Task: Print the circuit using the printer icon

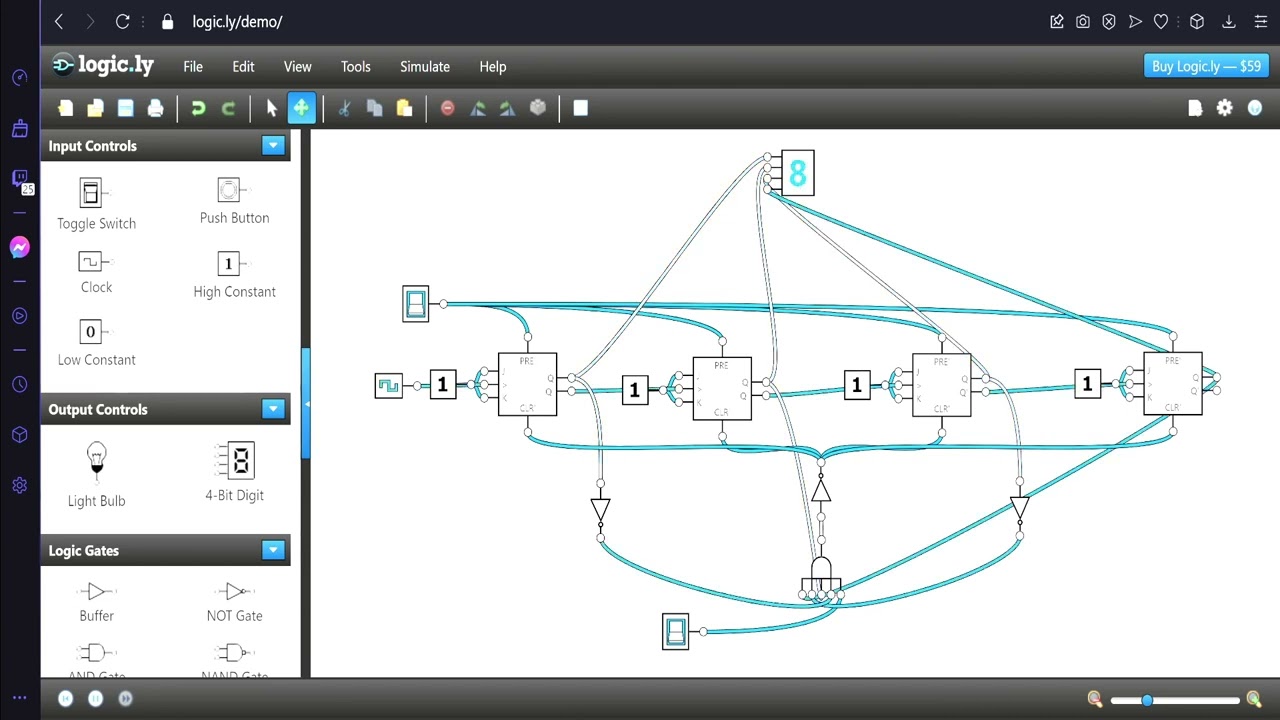Action: (x=155, y=108)
